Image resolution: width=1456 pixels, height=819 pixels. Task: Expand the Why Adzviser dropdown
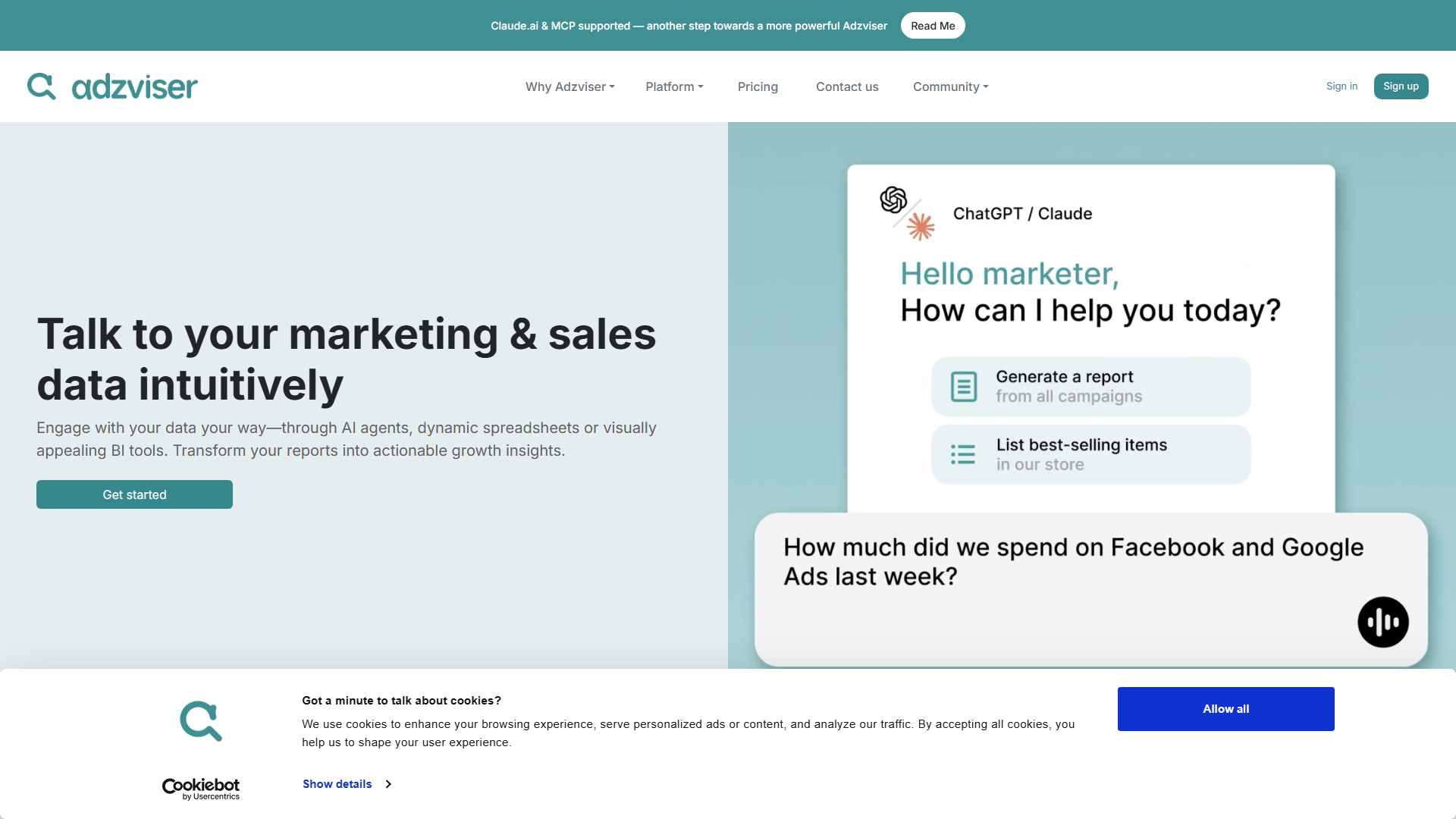tap(570, 86)
